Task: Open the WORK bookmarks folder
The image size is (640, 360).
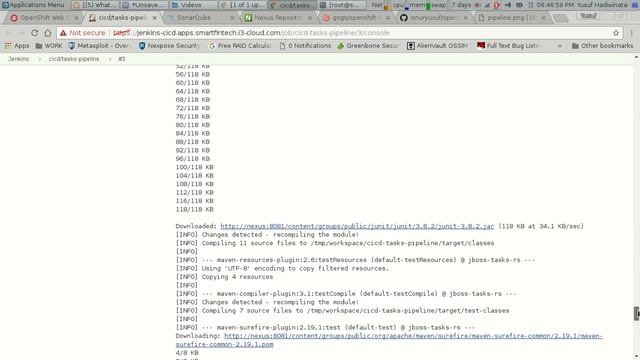Action: [x=49, y=46]
